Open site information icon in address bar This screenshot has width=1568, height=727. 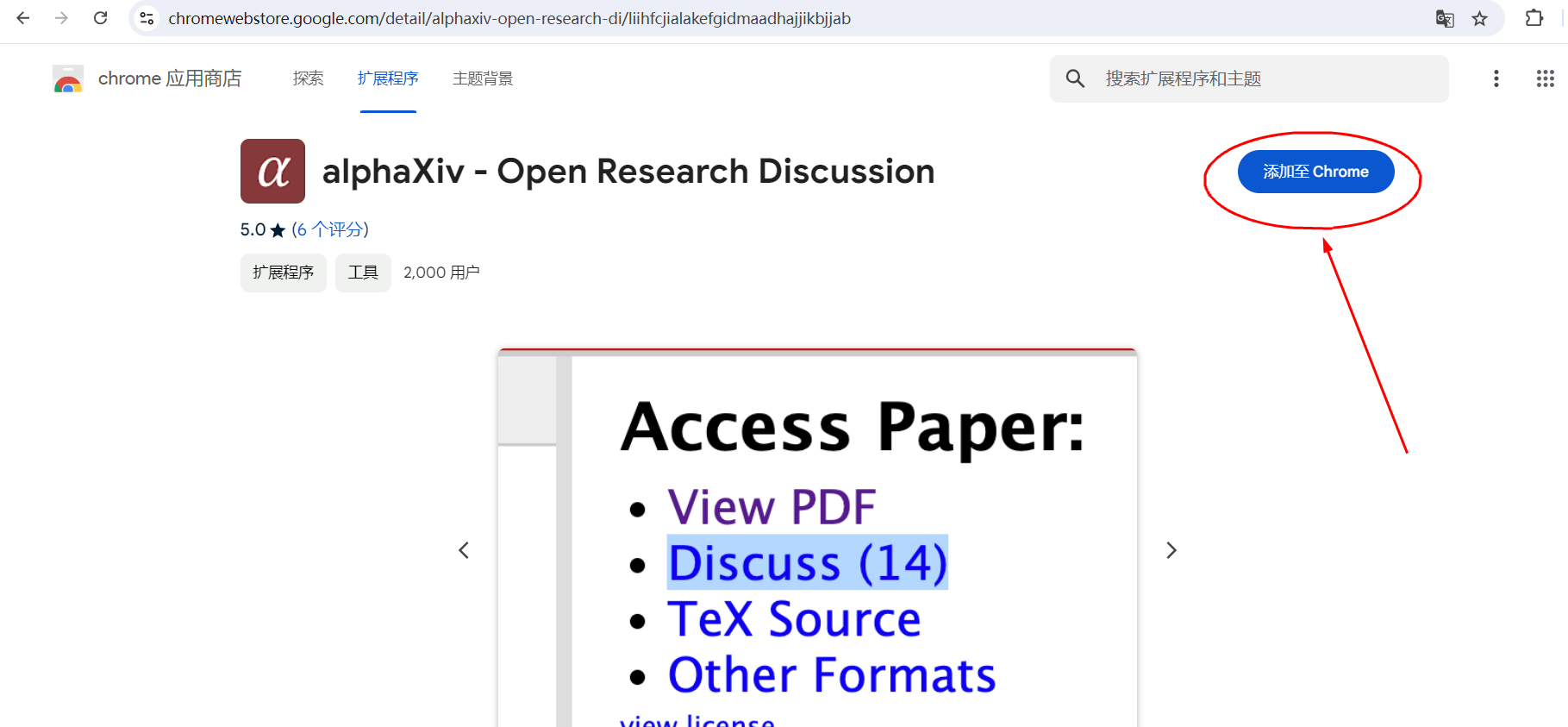(x=147, y=18)
